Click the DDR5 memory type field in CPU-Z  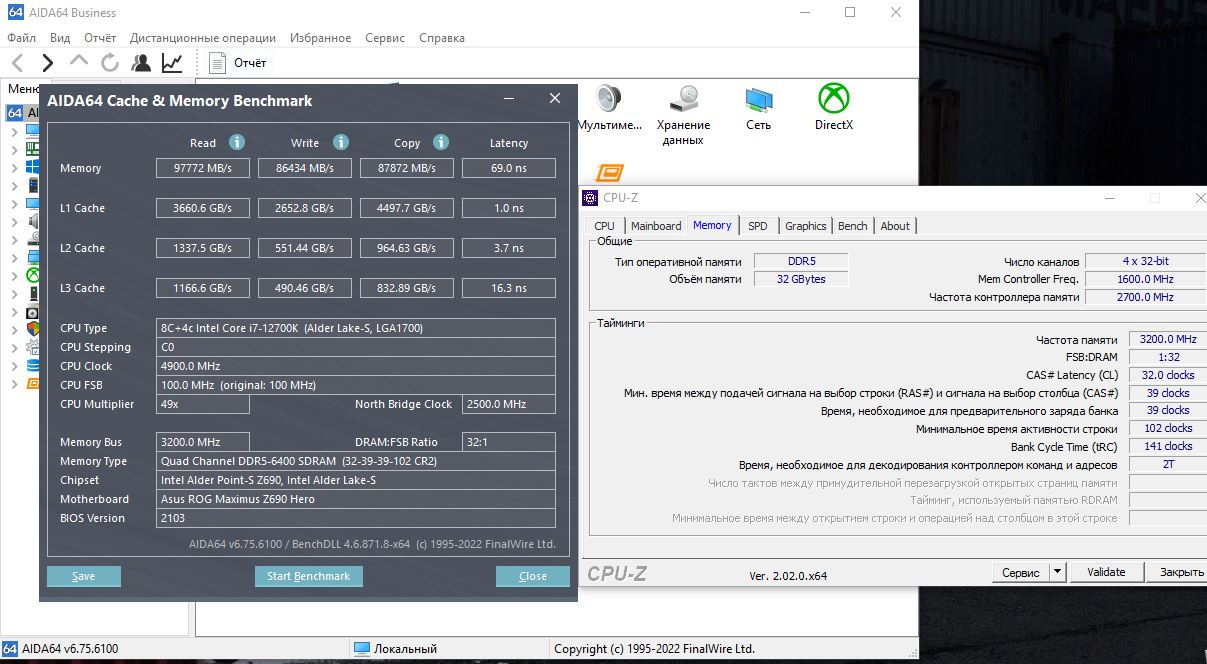801,261
